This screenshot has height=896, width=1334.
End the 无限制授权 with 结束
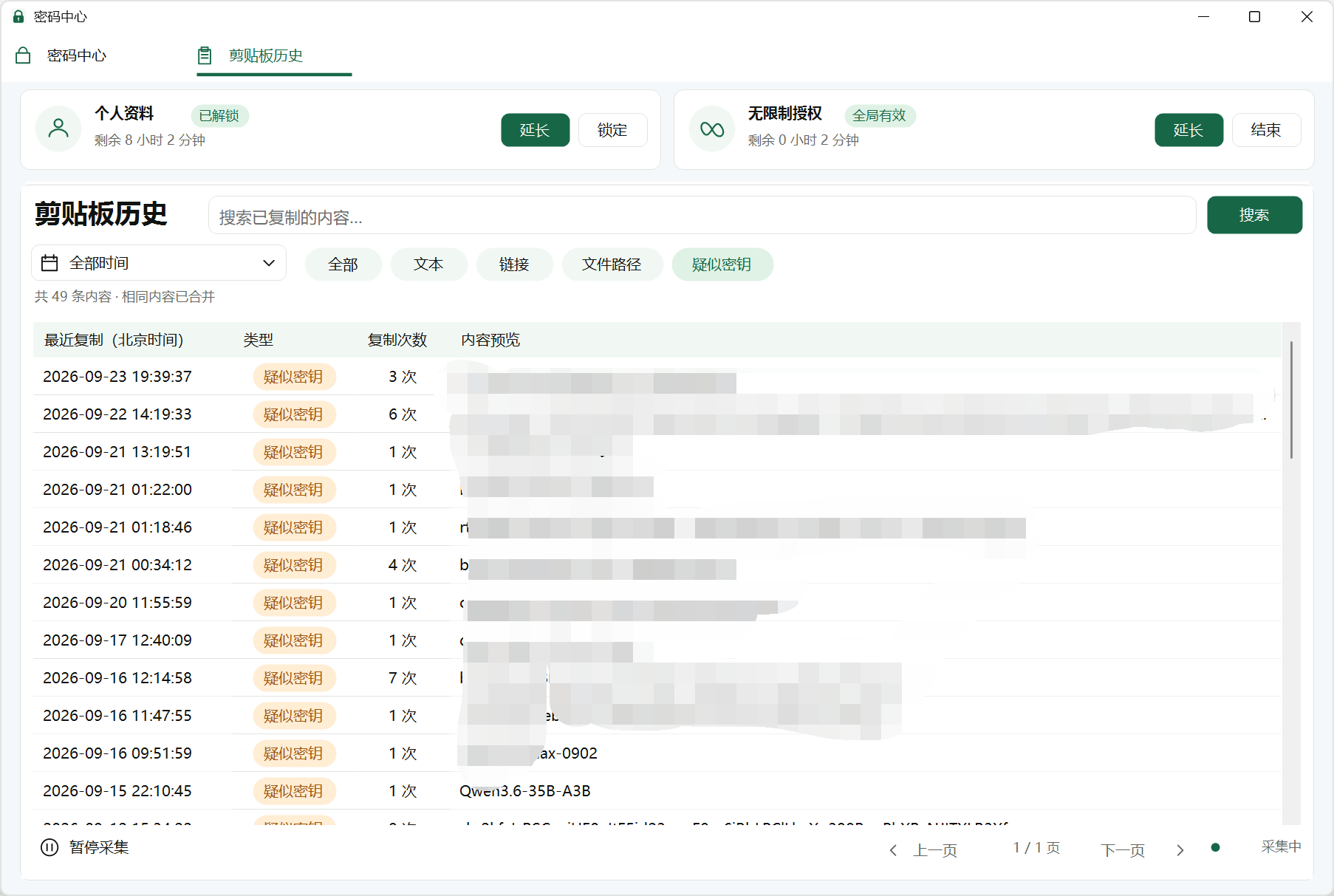tap(1266, 130)
